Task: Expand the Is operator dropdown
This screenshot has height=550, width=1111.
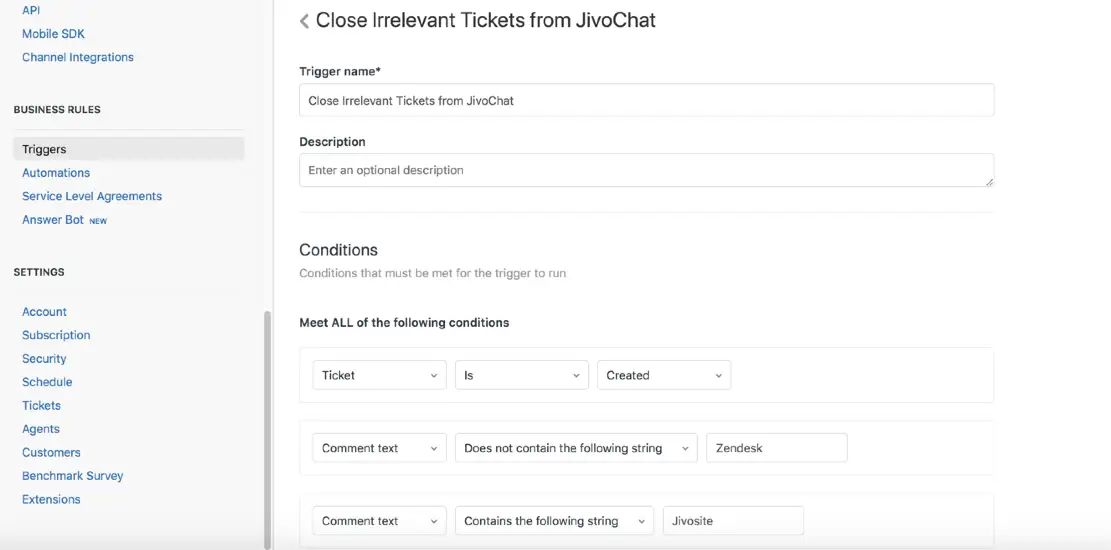Action: pyautogui.click(x=521, y=375)
